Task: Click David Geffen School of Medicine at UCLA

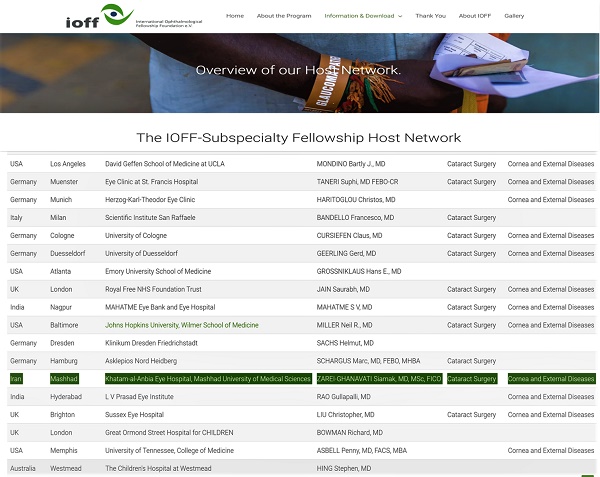Action: [x=165, y=164]
